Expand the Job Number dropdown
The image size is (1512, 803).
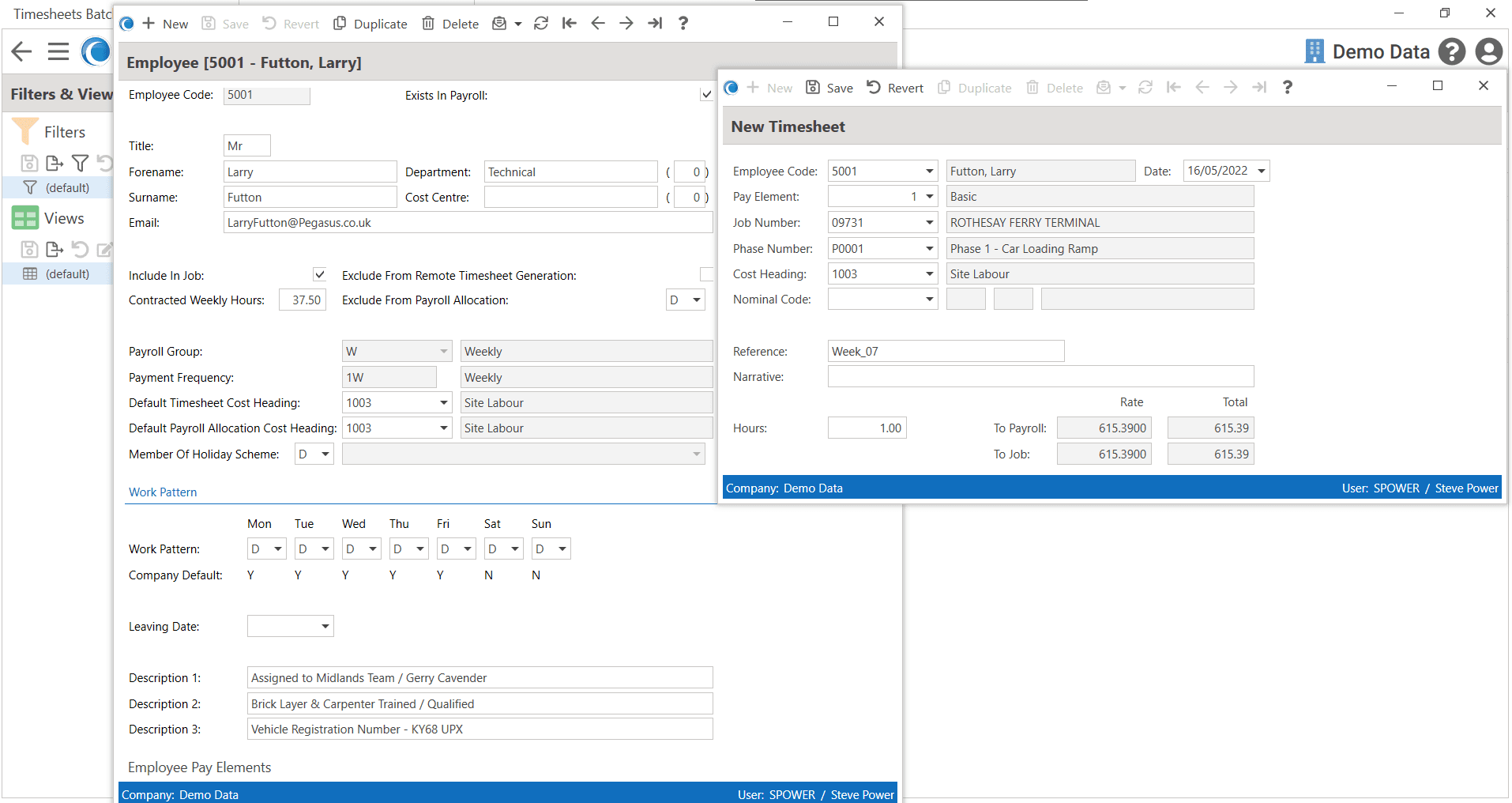tap(929, 223)
